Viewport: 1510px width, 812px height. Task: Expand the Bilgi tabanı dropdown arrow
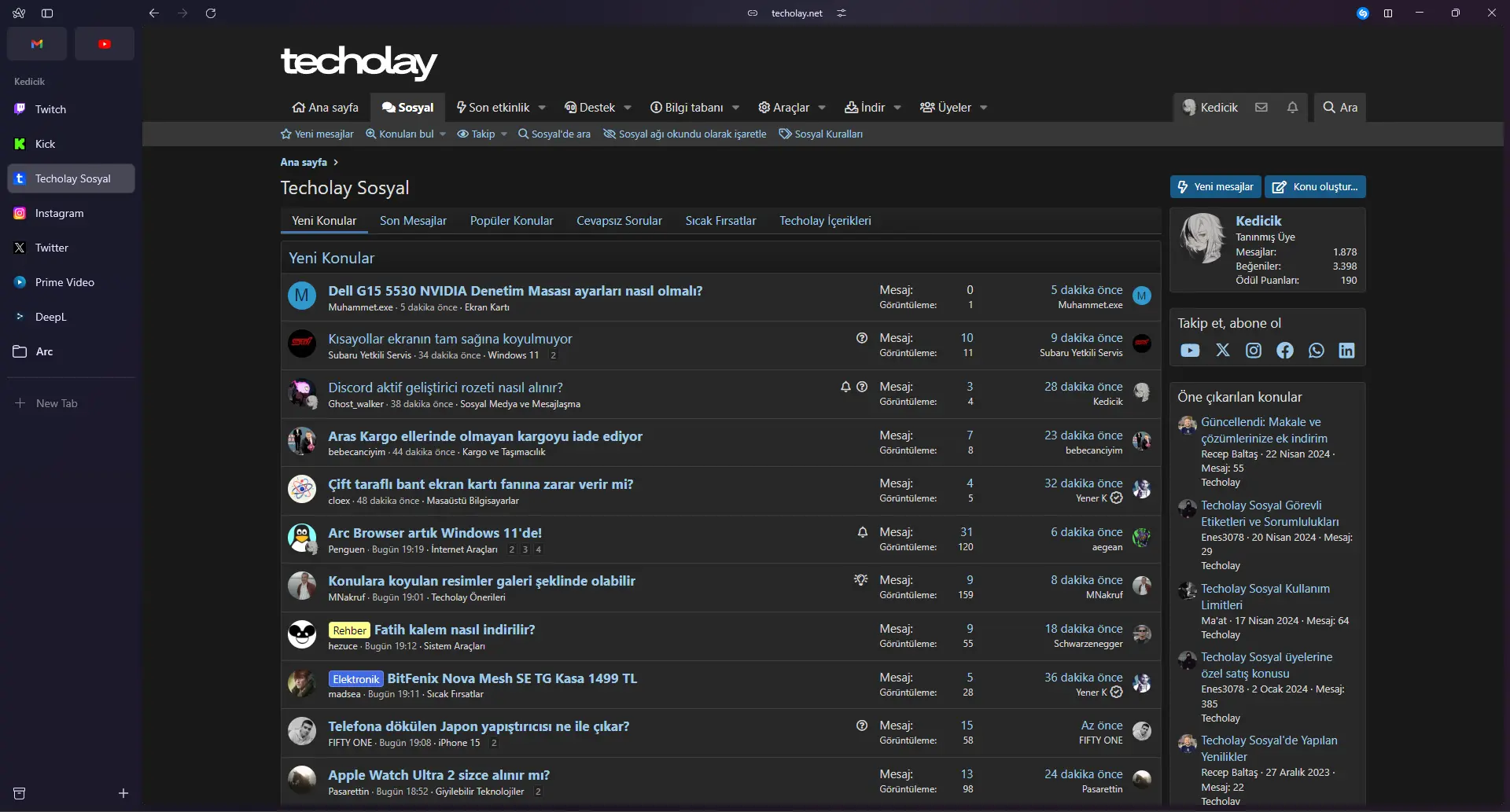point(735,108)
